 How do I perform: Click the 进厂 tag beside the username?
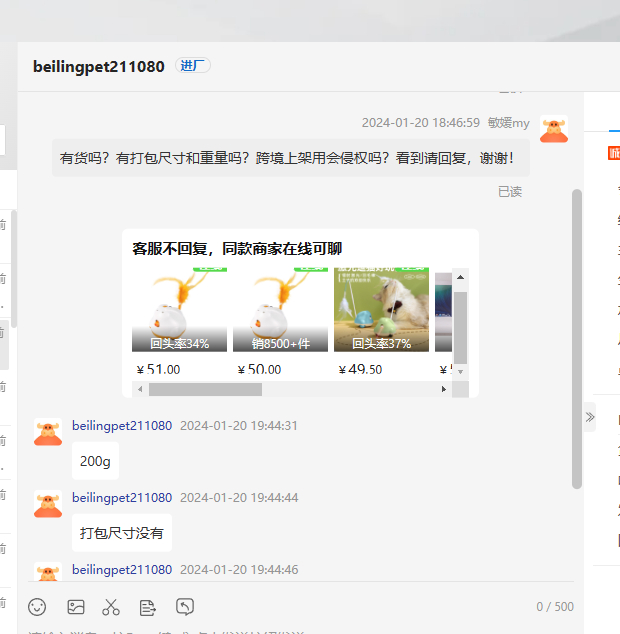tap(193, 66)
